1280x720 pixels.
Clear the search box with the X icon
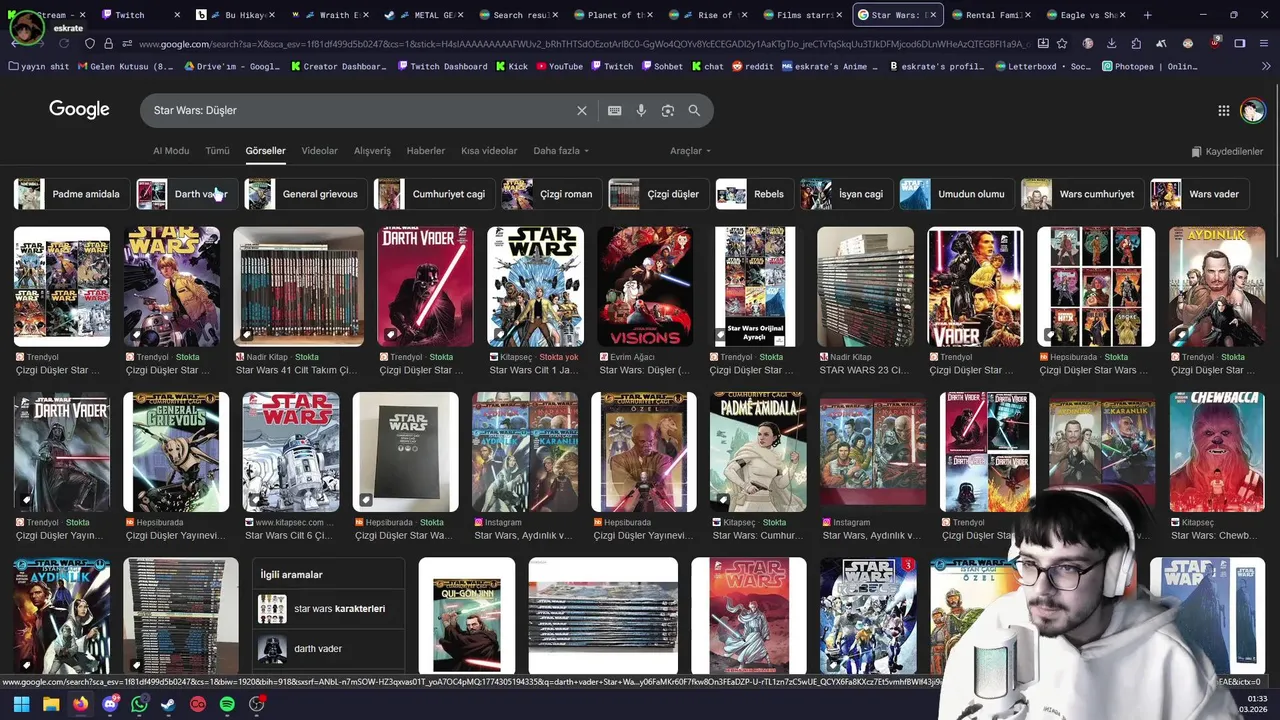[582, 111]
